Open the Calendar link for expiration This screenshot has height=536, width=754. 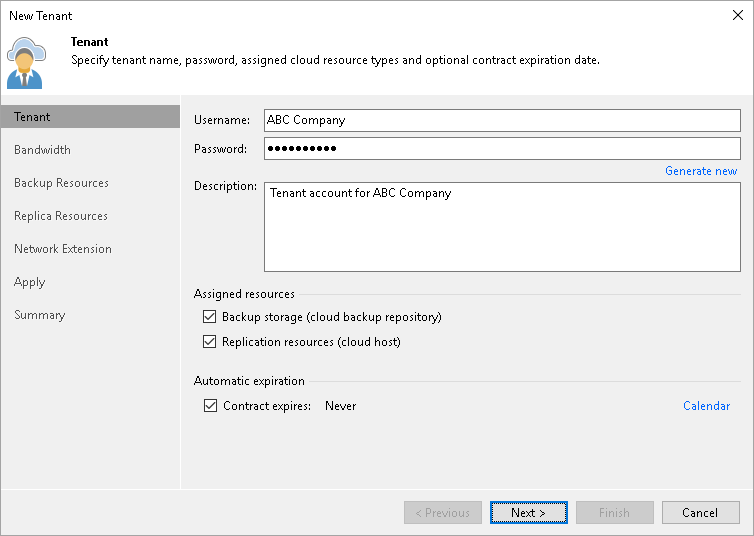point(706,406)
